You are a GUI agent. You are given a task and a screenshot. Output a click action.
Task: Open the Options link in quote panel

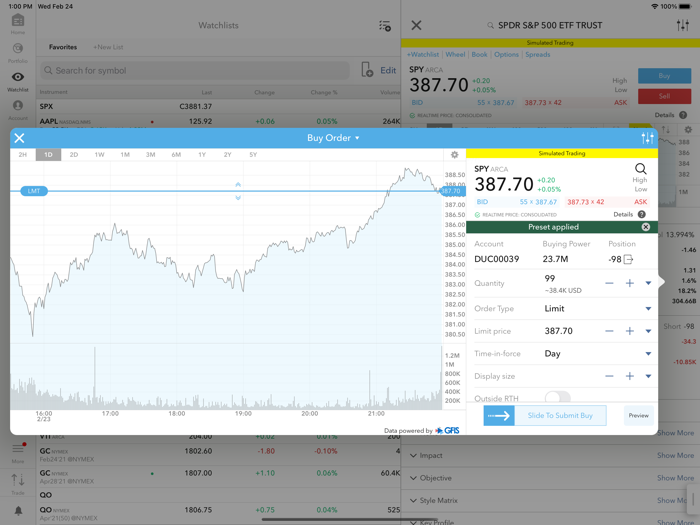pyautogui.click(x=506, y=54)
